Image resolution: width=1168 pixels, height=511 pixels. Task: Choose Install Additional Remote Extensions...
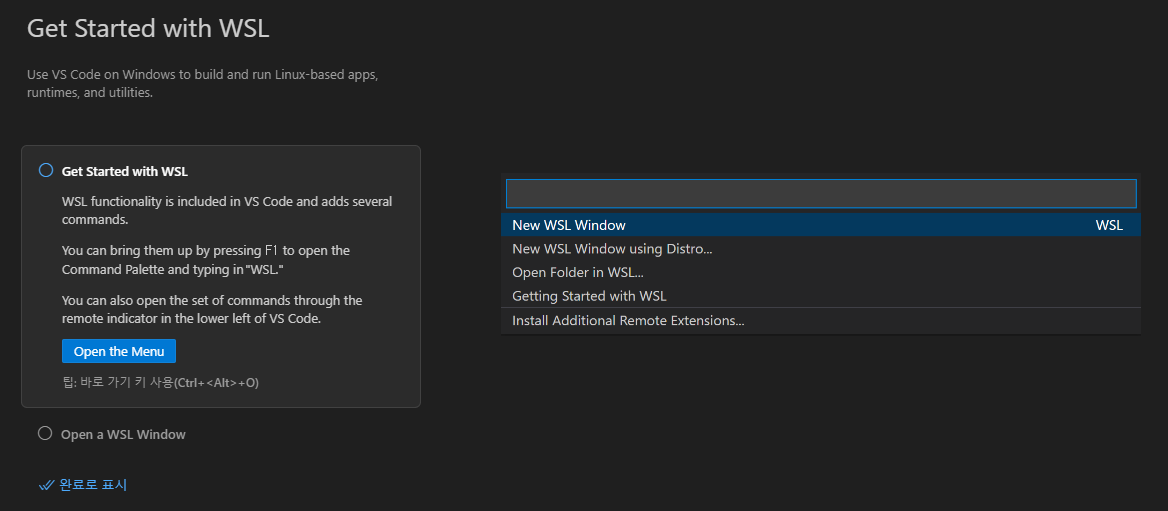pos(821,321)
